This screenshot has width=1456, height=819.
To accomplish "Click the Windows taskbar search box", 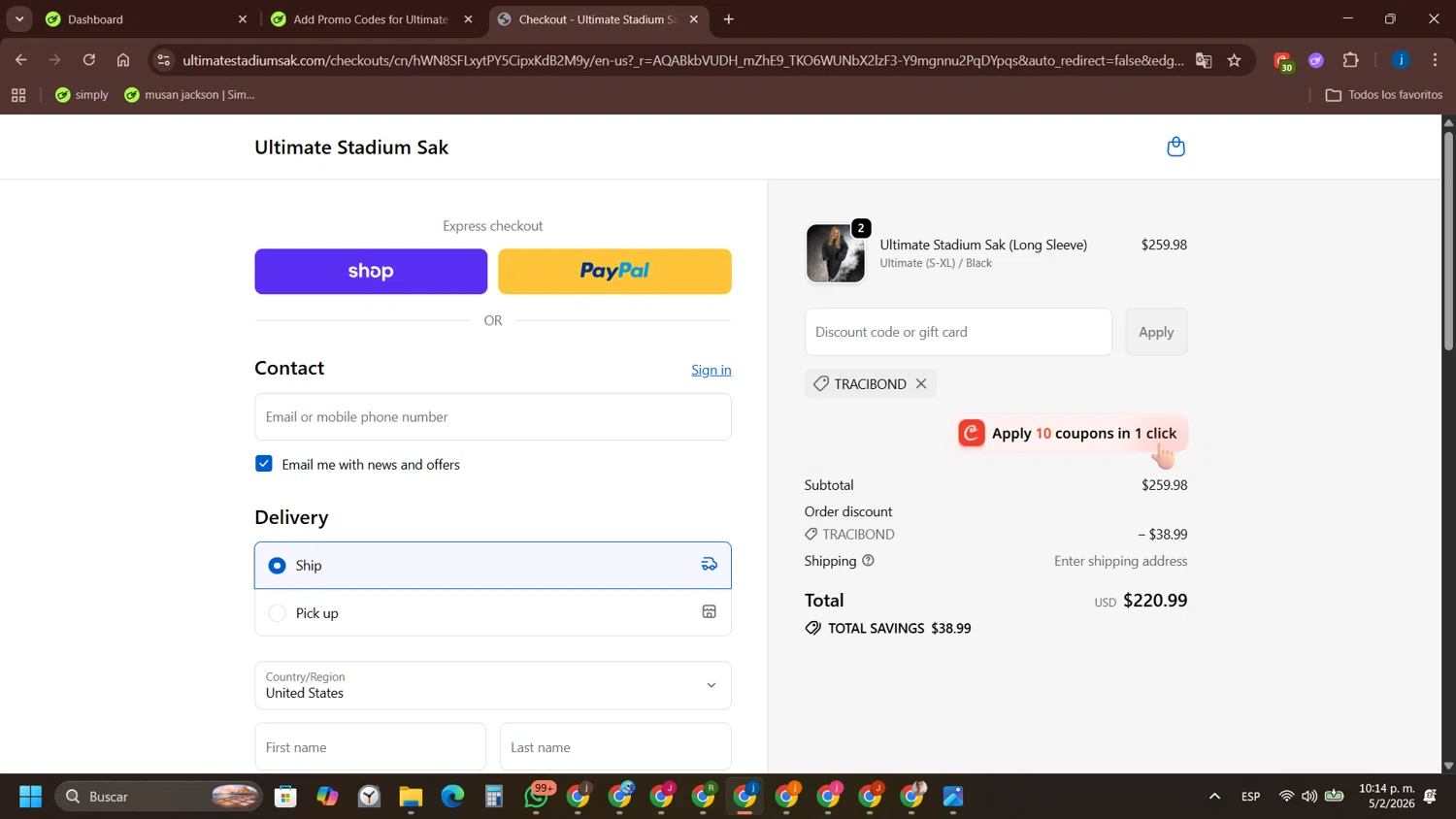I will (158, 797).
